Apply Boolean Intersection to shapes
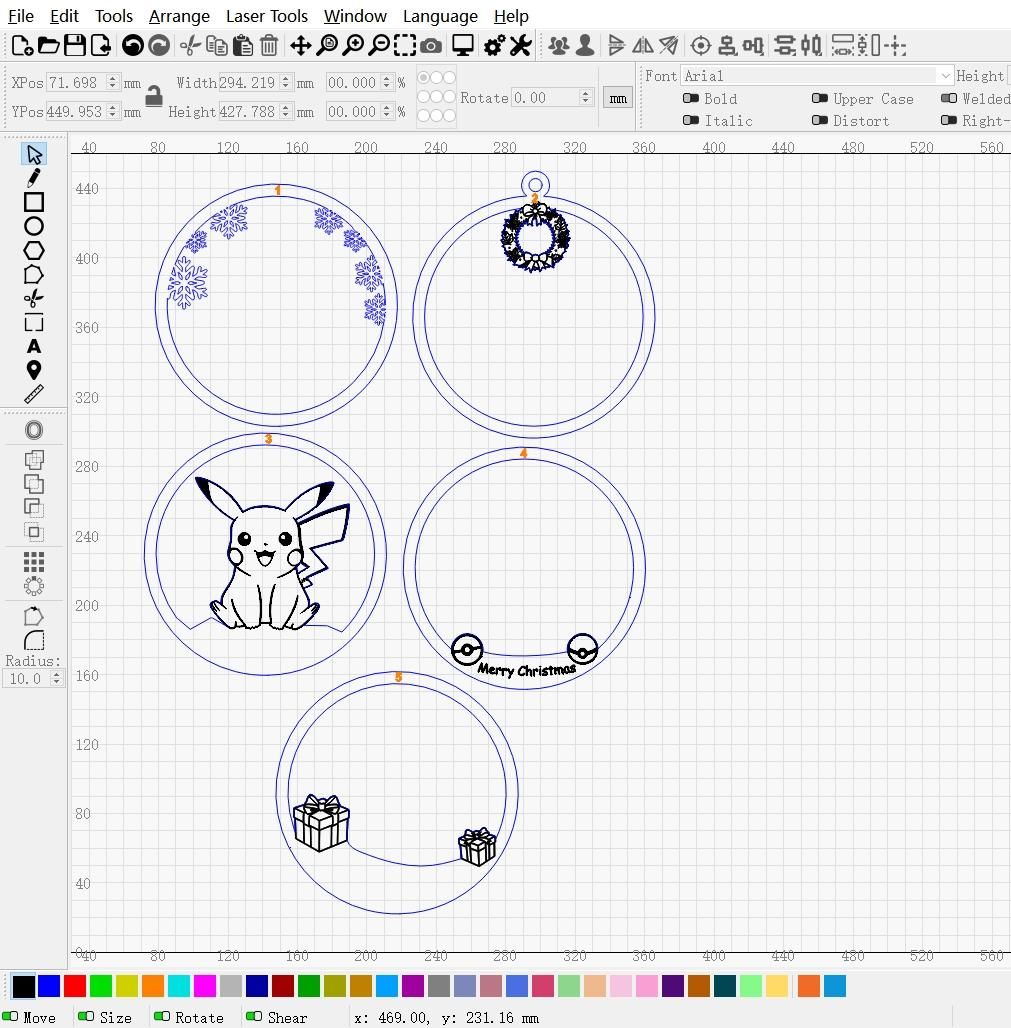 [34, 532]
